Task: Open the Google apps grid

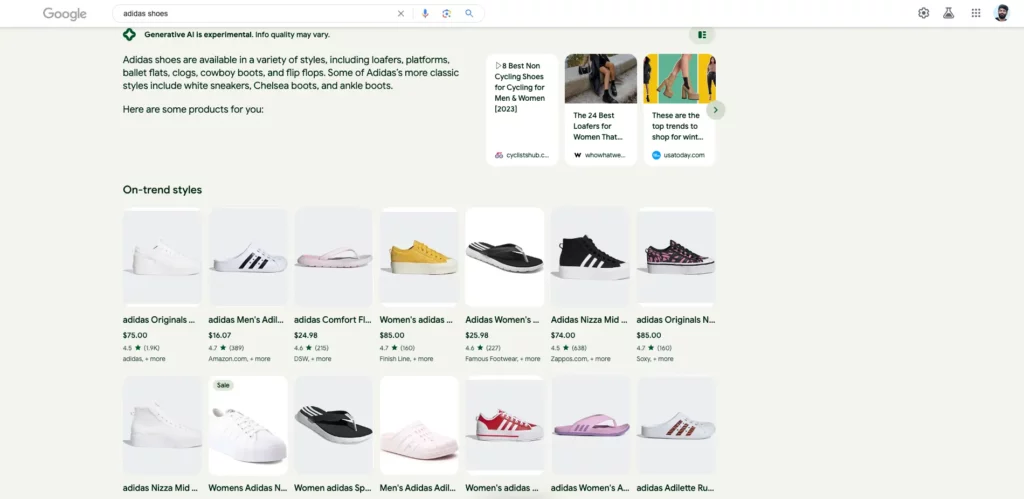Action: tap(976, 13)
